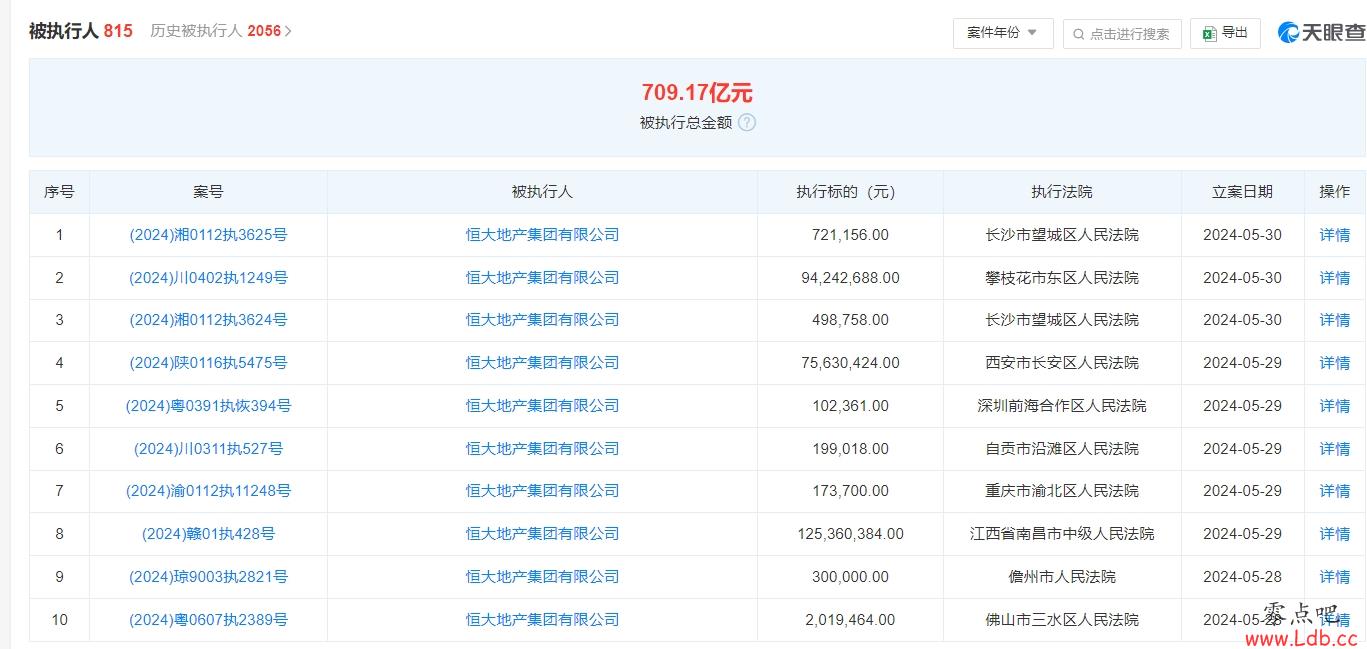
Task: Open case (2024)赣01执428号
Action: [x=208, y=534]
